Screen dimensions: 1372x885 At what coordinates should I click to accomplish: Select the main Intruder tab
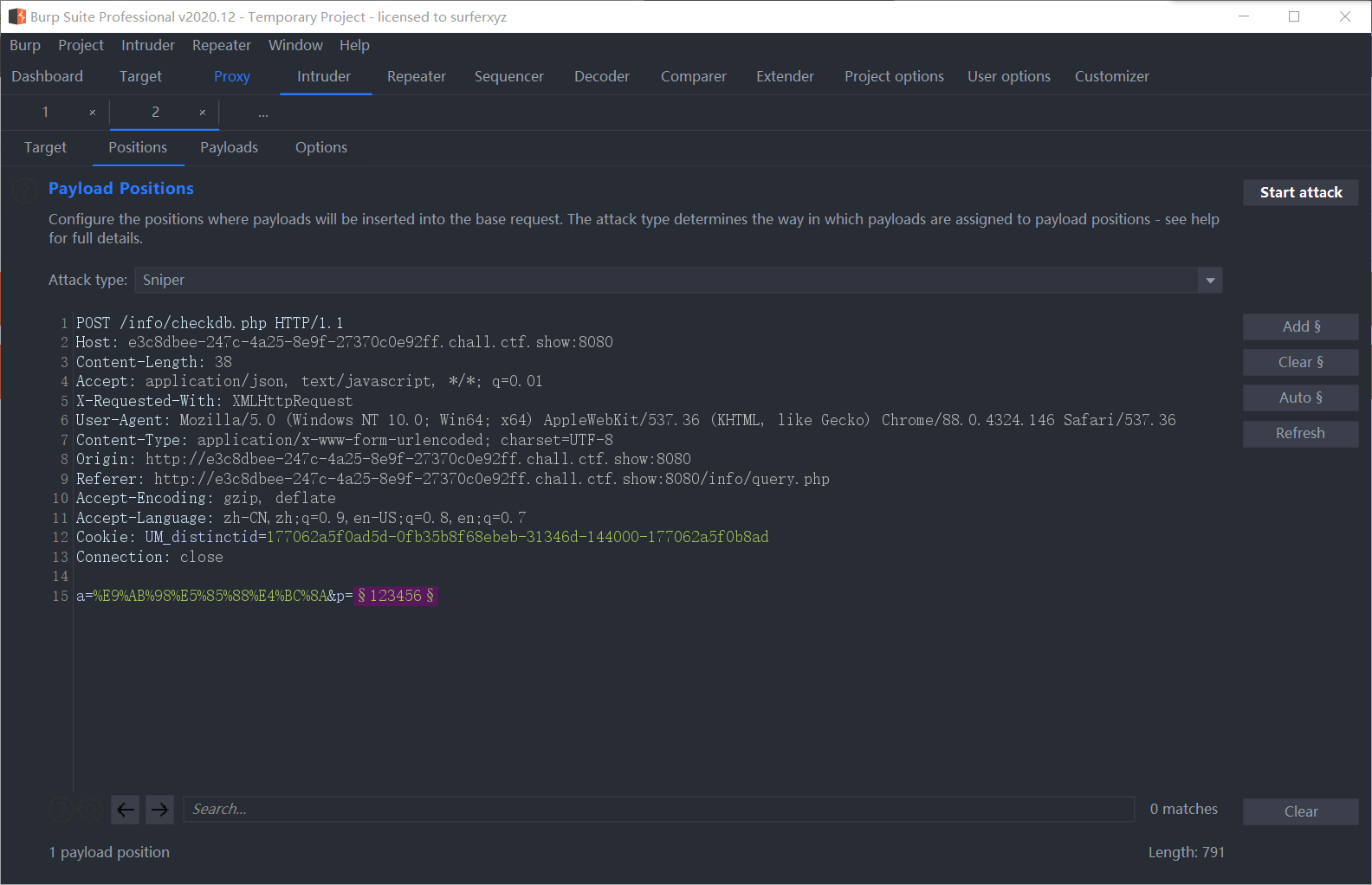[x=324, y=76]
